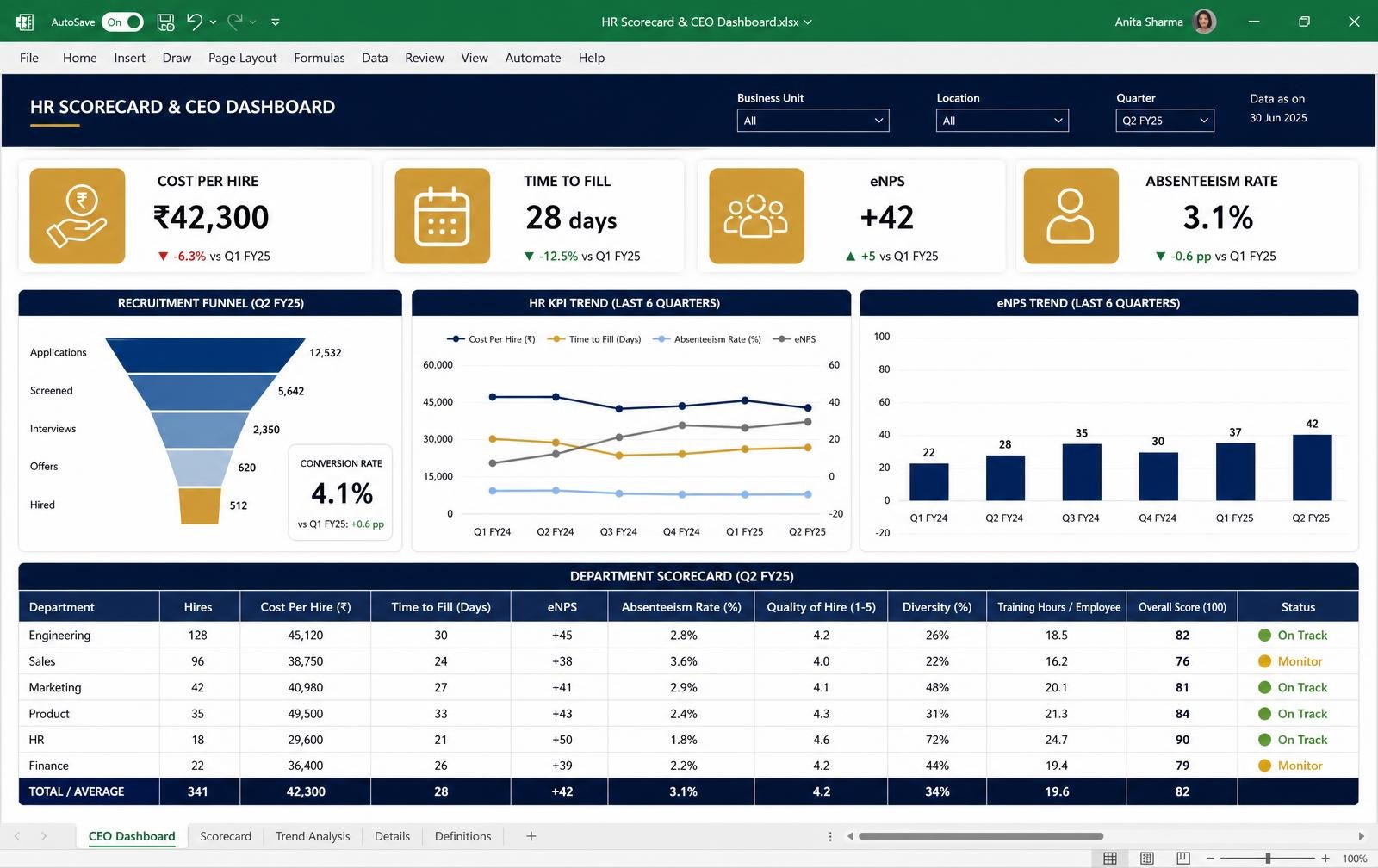The image size is (1378, 868).
Task: Click the Cost Per Hire rupee icon
Action: 78,216
